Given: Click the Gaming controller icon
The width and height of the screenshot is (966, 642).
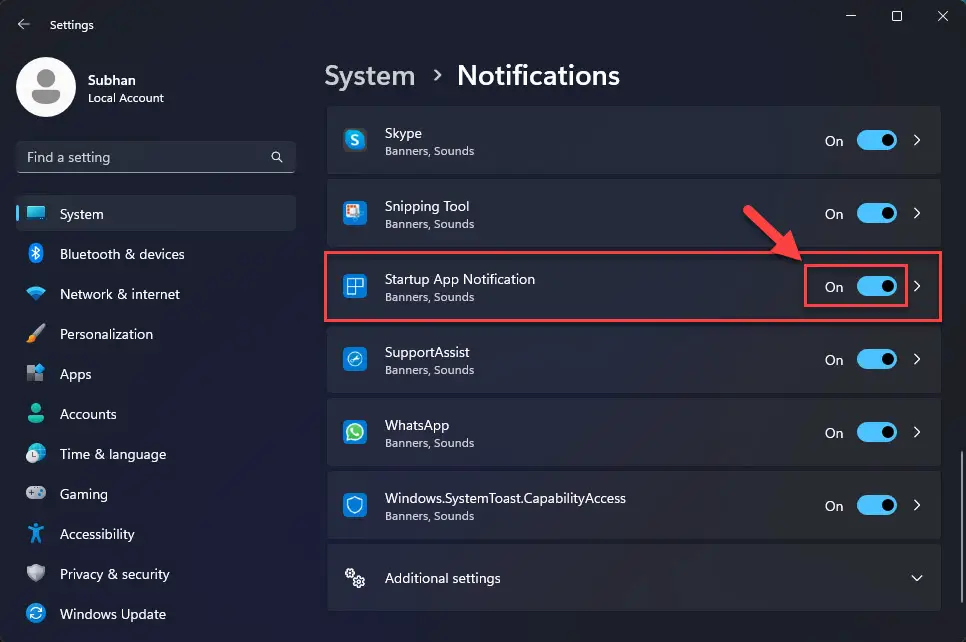Looking at the screenshot, I should [x=36, y=493].
